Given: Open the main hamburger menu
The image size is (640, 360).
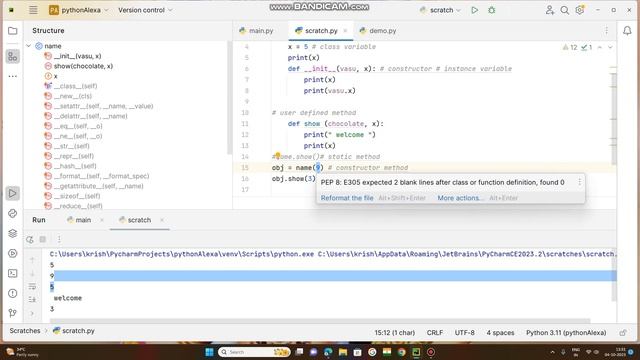Looking at the screenshot, I should click(33, 10).
